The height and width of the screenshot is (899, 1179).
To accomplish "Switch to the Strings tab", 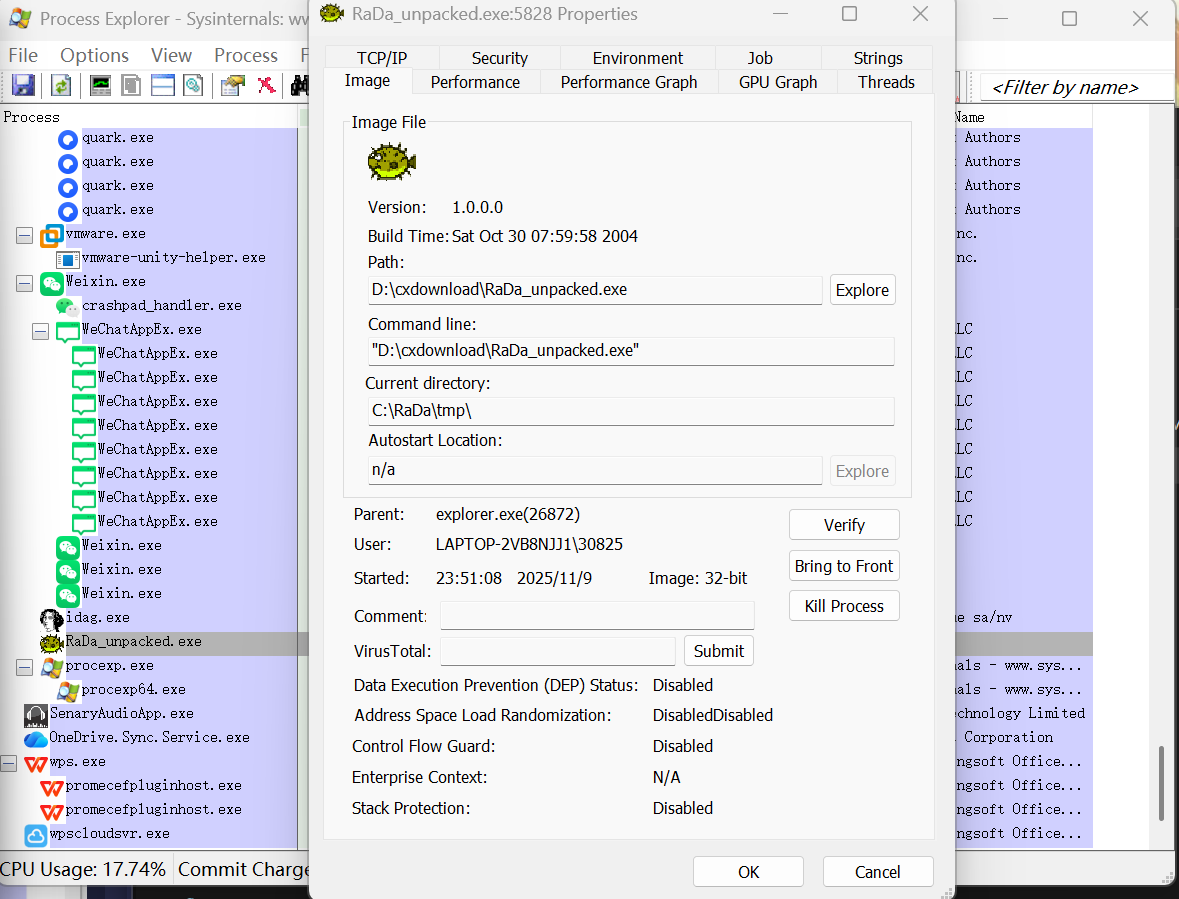I will click(x=877, y=58).
